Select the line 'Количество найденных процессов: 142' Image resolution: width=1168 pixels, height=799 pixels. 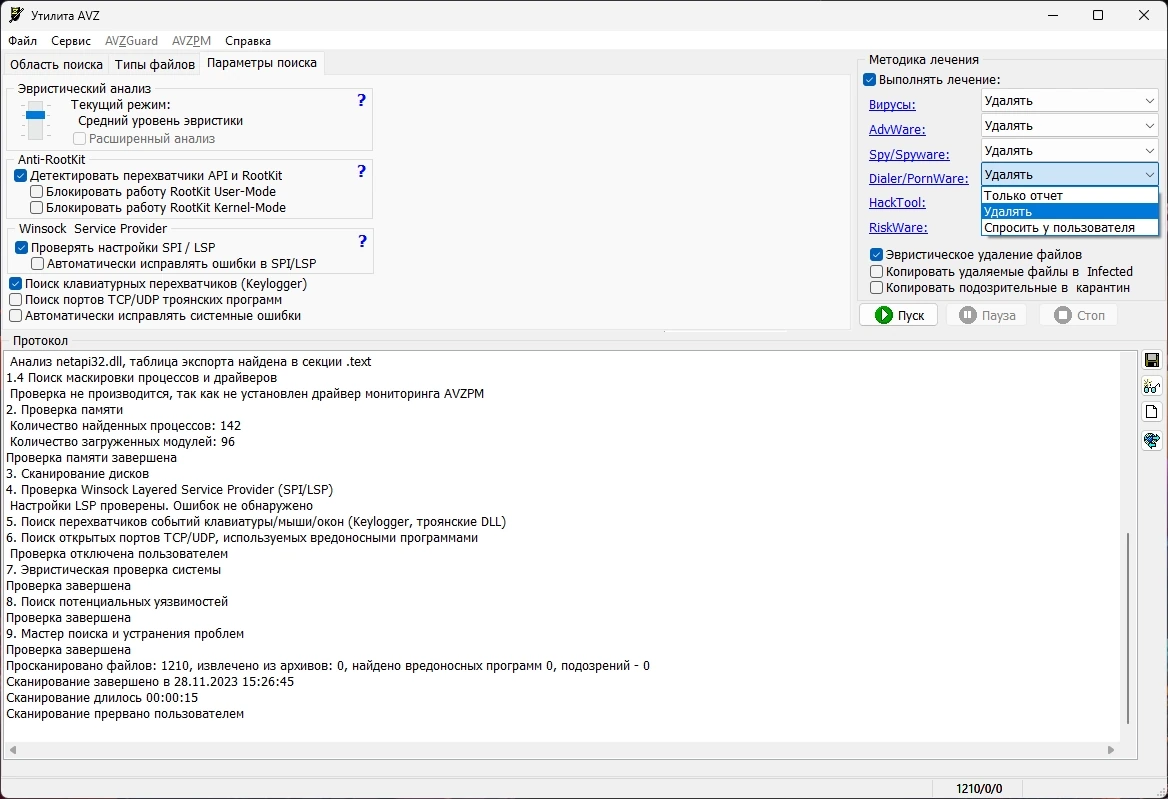point(125,426)
